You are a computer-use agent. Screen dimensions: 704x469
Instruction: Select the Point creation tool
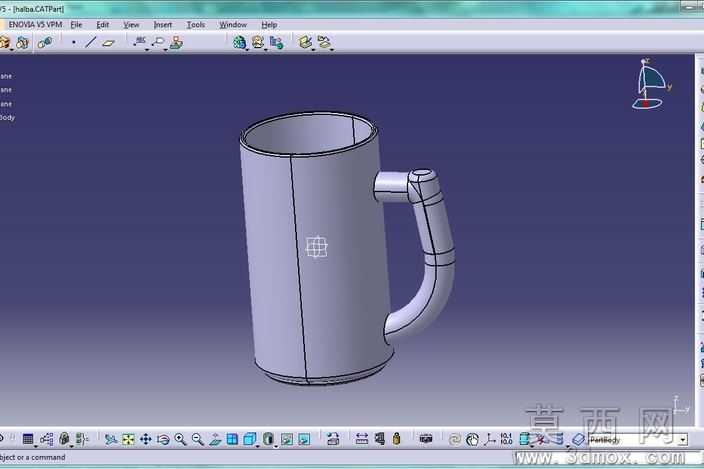coord(74,43)
